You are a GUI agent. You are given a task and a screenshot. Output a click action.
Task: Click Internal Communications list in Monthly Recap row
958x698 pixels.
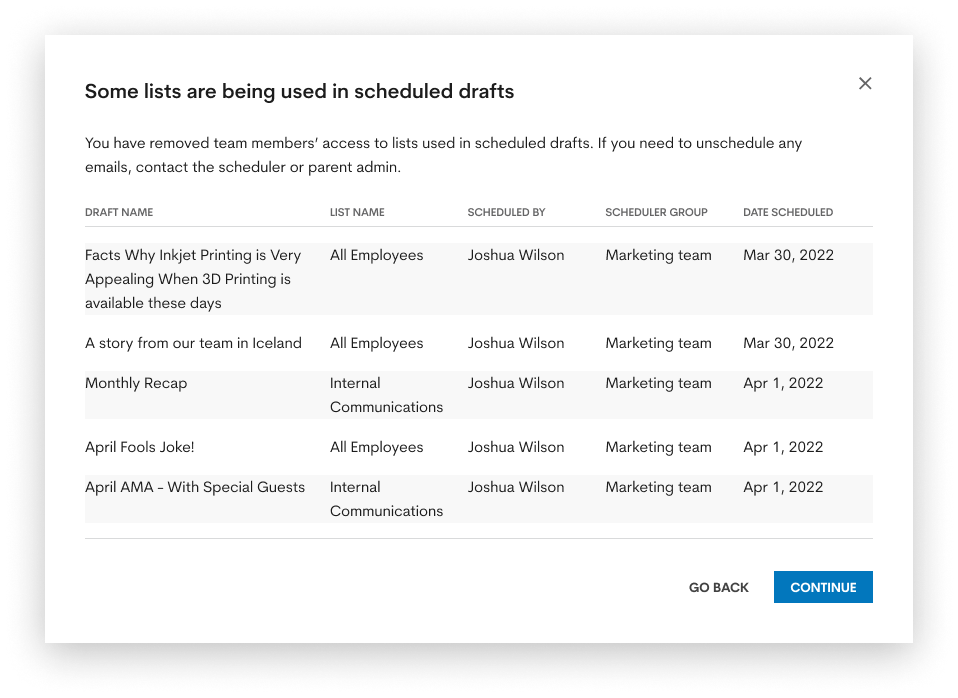tap(386, 395)
